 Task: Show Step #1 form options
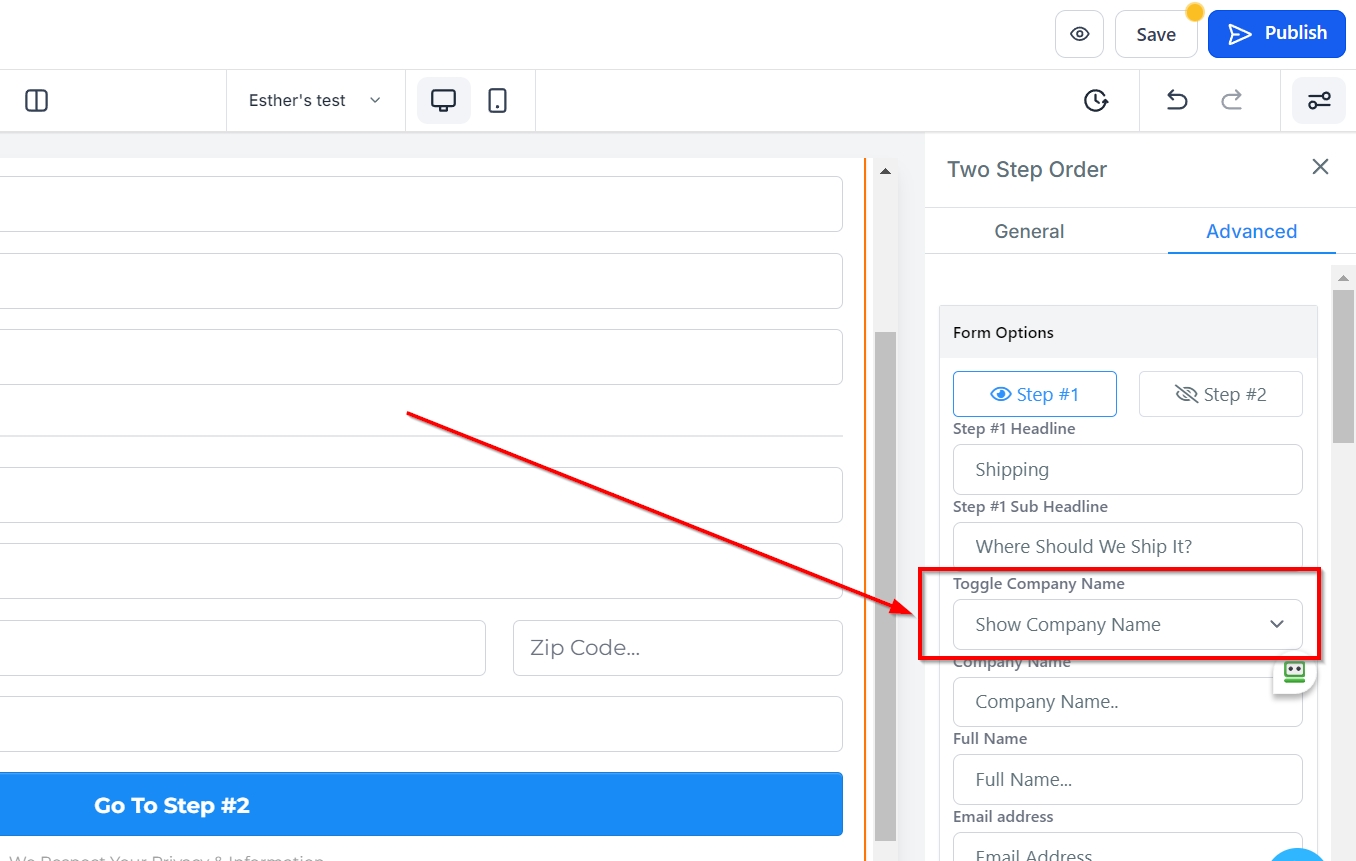tap(1034, 394)
